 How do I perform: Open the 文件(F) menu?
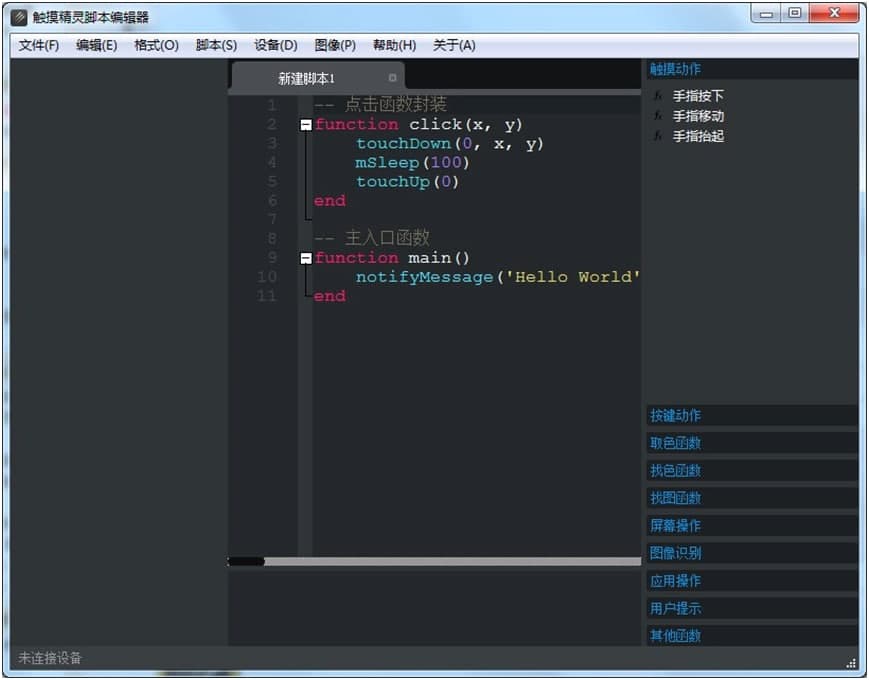(x=39, y=45)
